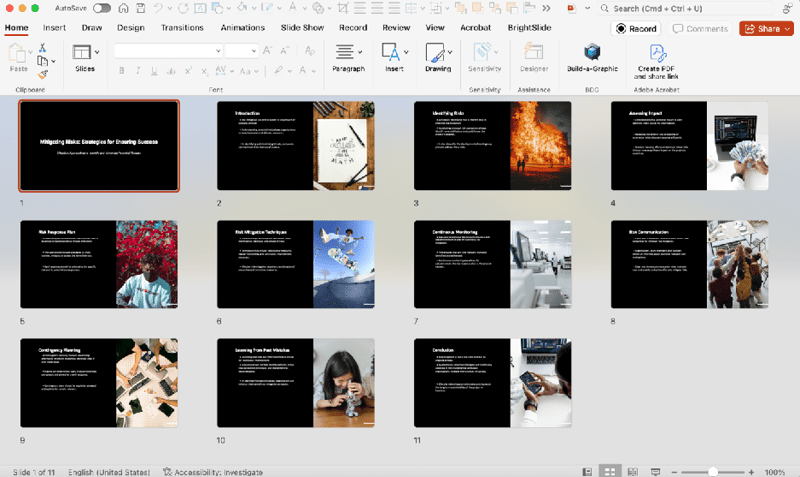
Task: Click English (United States) language status
Action: [109, 472]
